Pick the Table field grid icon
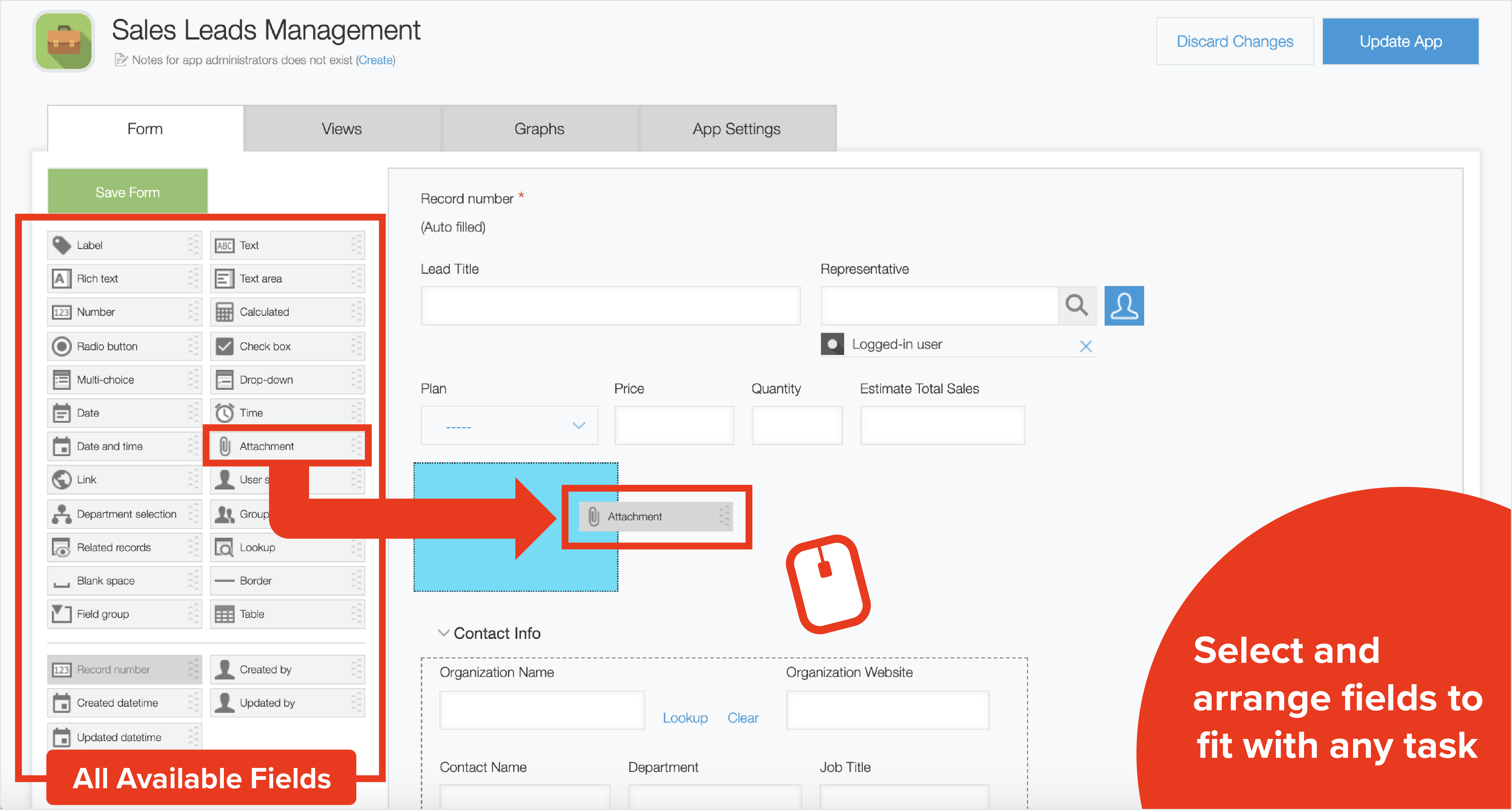The width and height of the screenshot is (1512, 810). click(x=224, y=615)
